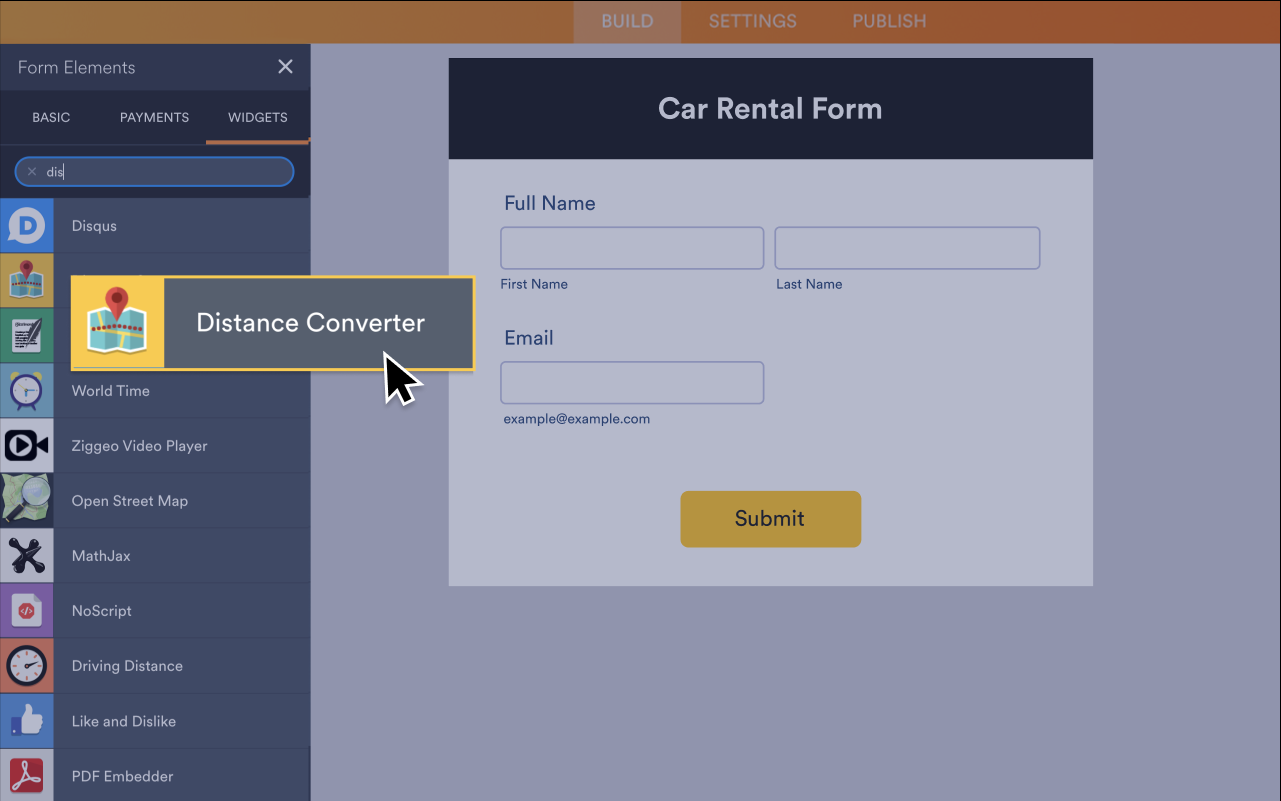
Task: Click the MathJax crossed tools icon
Action: pos(25,555)
